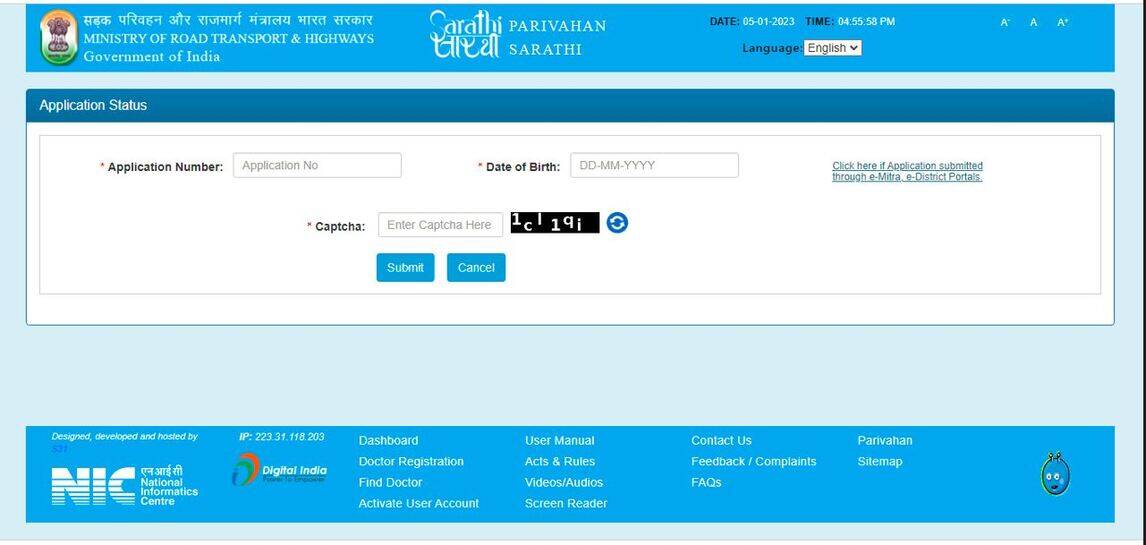Open the blue chatbot mascot icon
Screen dimensions: 1146x545
pyautogui.click(x=1055, y=474)
